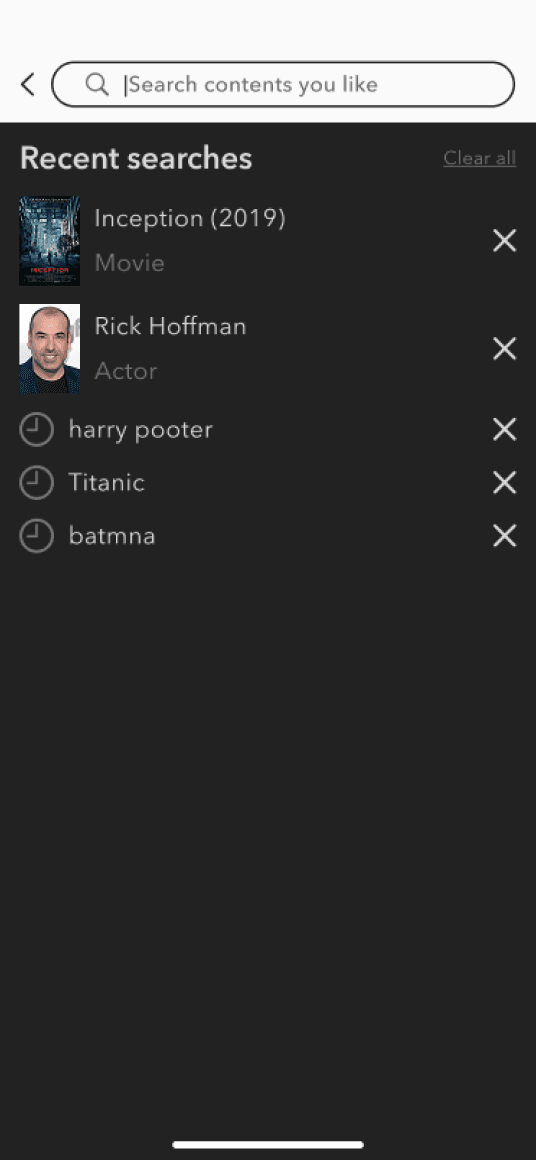Search again for Titanic

106,482
